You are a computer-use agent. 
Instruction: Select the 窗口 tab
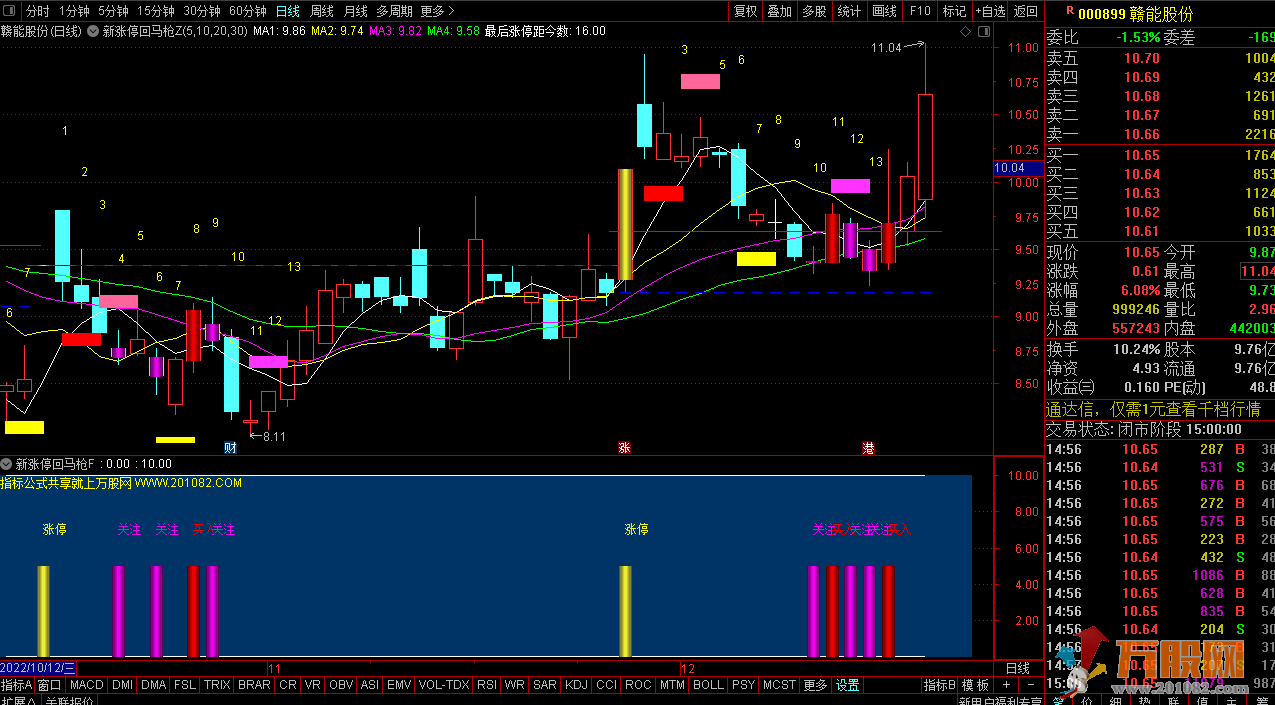pyautogui.click(x=50, y=685)
